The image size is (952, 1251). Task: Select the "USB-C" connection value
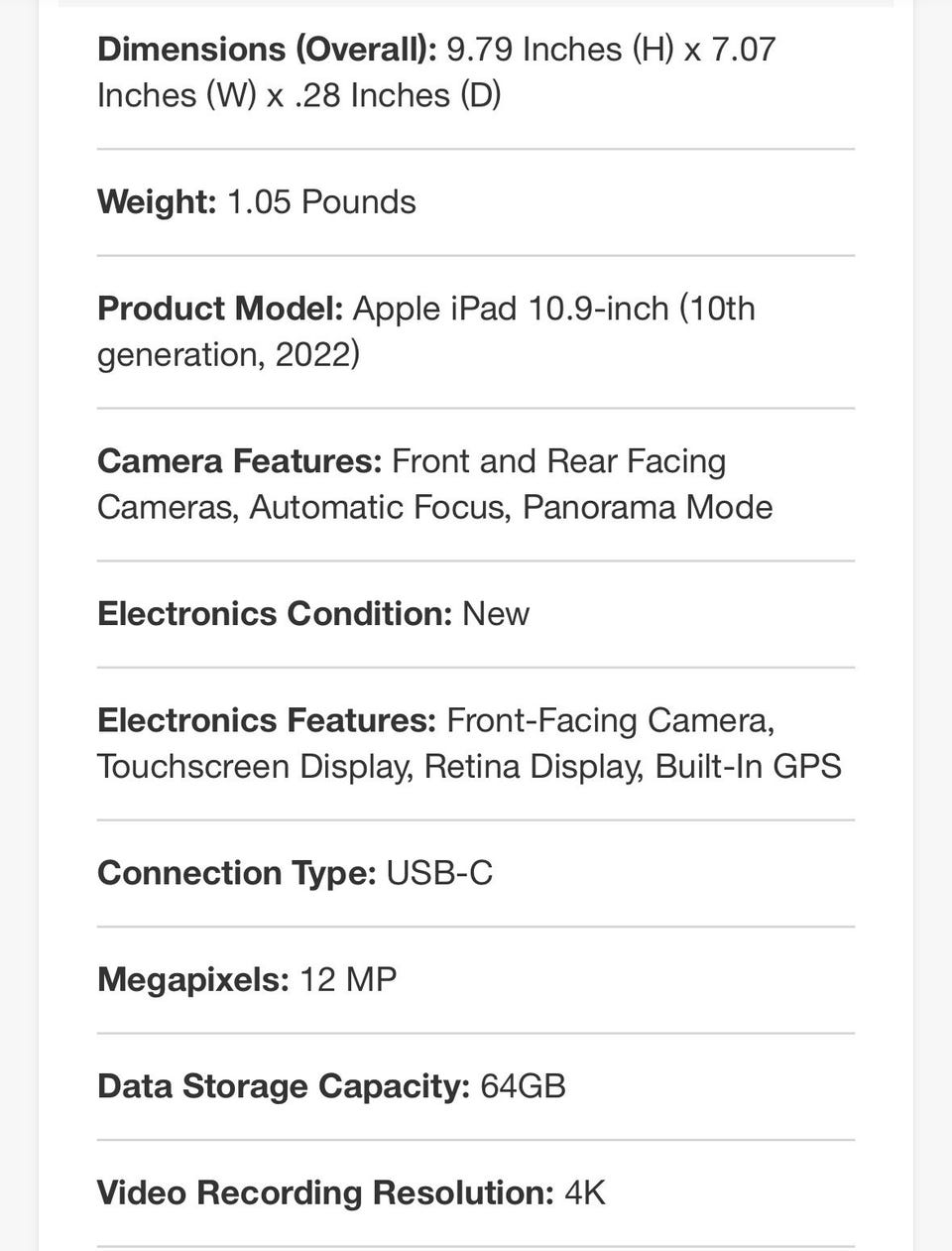coord(439,873)
